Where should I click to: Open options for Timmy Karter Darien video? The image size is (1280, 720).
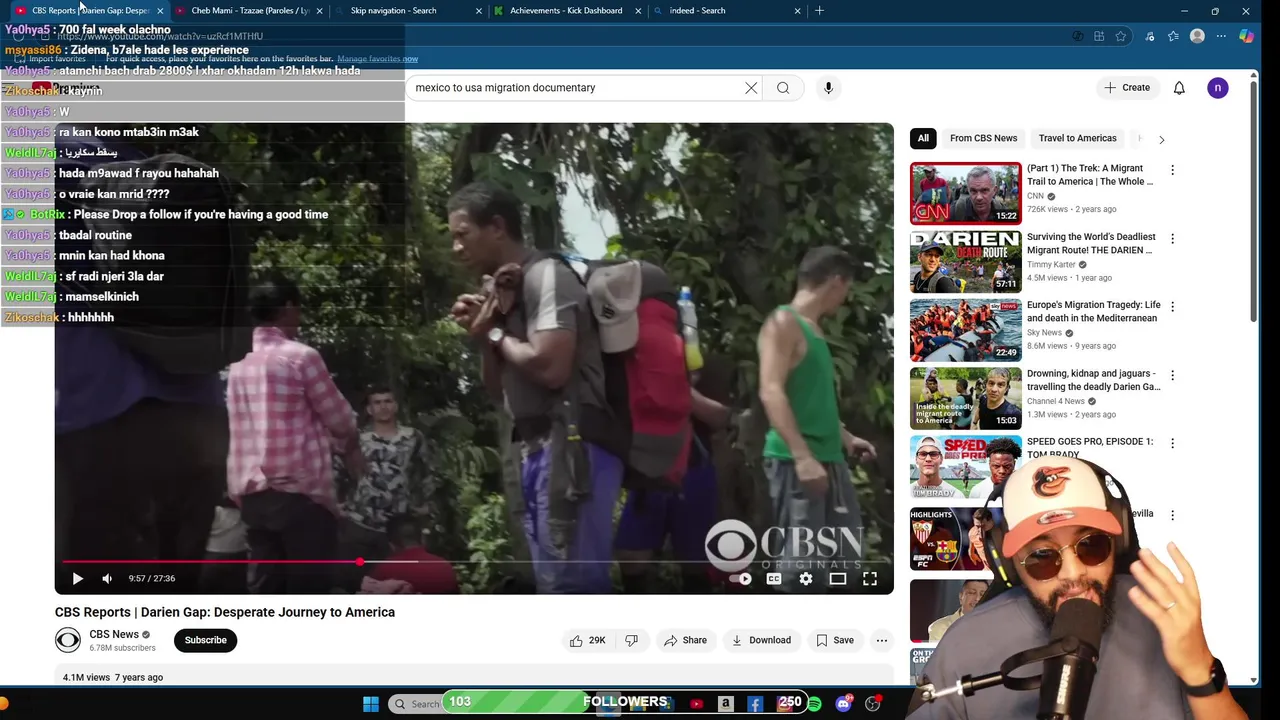coord(1172,239)
